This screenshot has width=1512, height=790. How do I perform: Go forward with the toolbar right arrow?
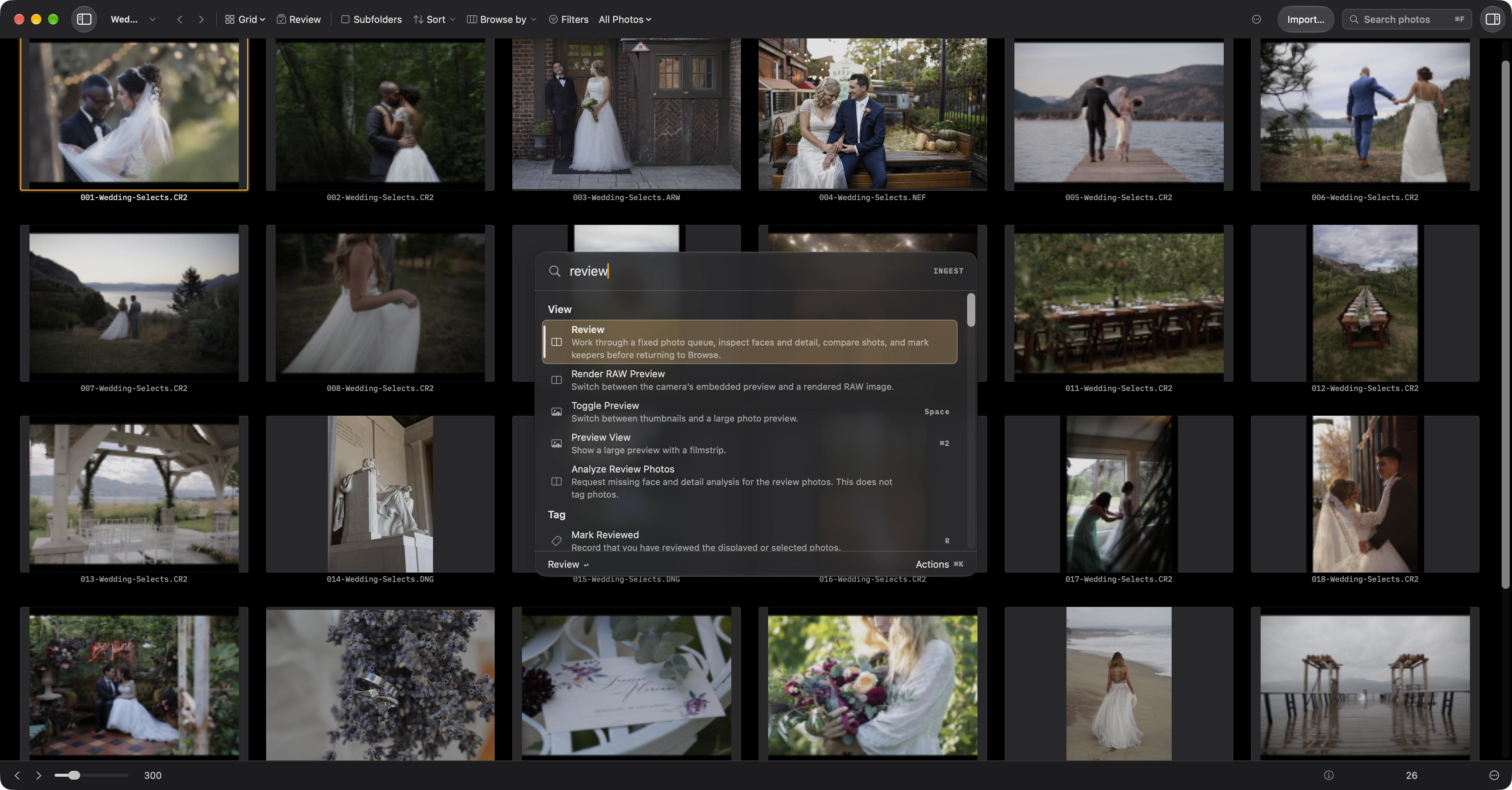tap(201, 19)
